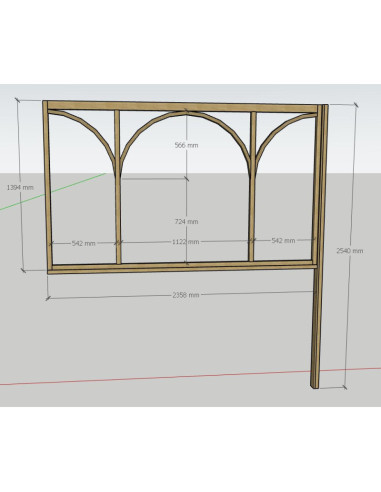
Task: Select the 566 mm arch height dimension
Action: click(x=186, y=145)
